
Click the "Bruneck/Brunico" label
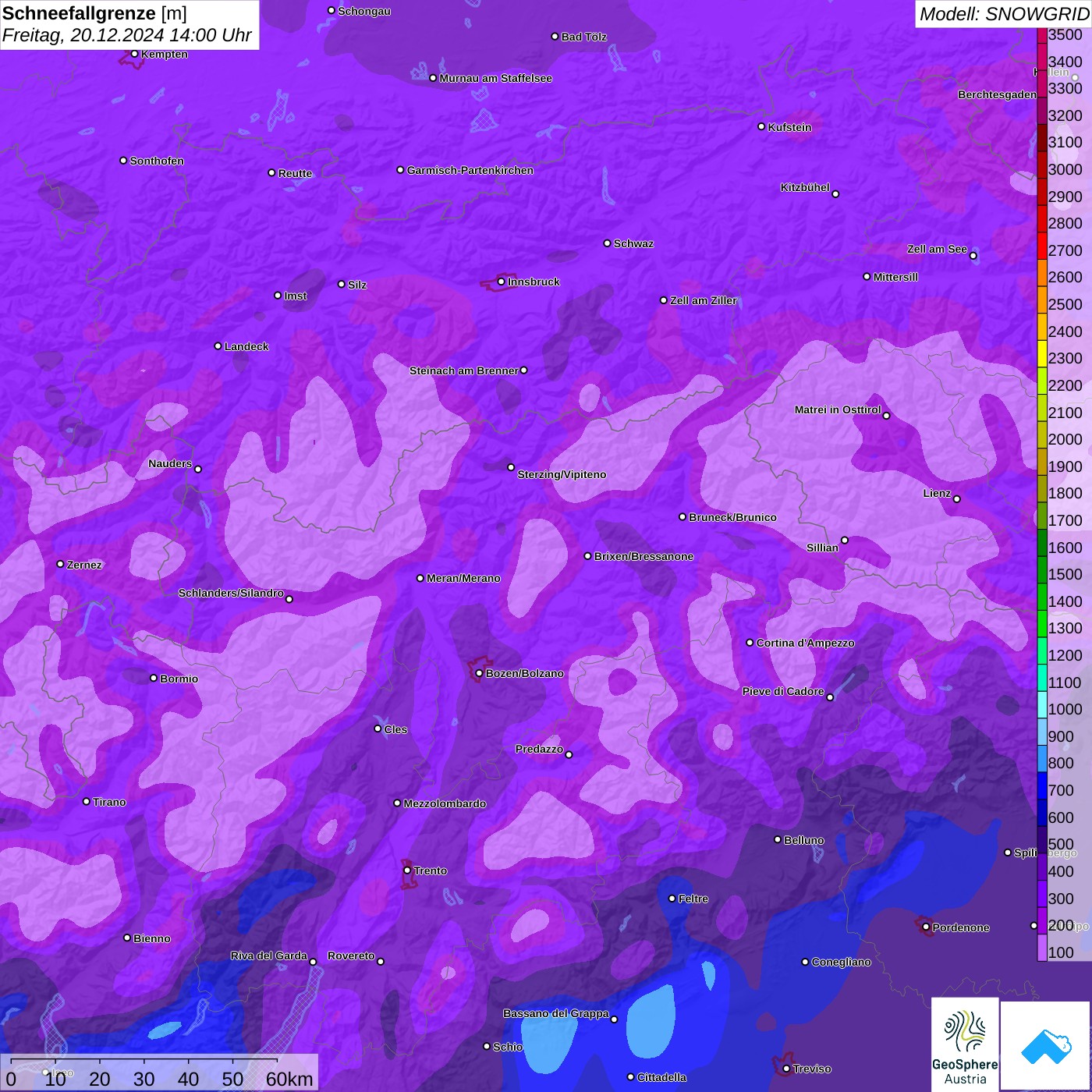click(732, 517)
